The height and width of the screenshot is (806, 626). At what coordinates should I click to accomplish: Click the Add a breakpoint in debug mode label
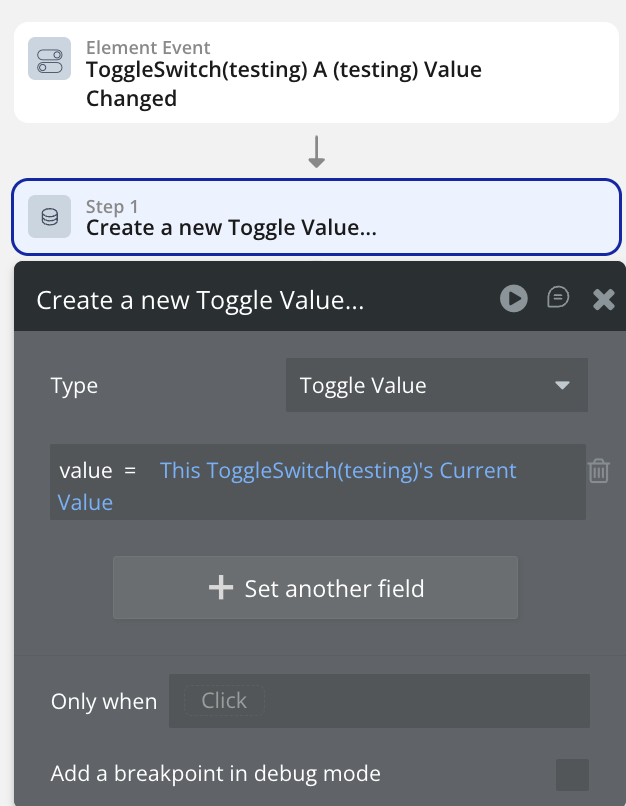click(x=216, y=774)
